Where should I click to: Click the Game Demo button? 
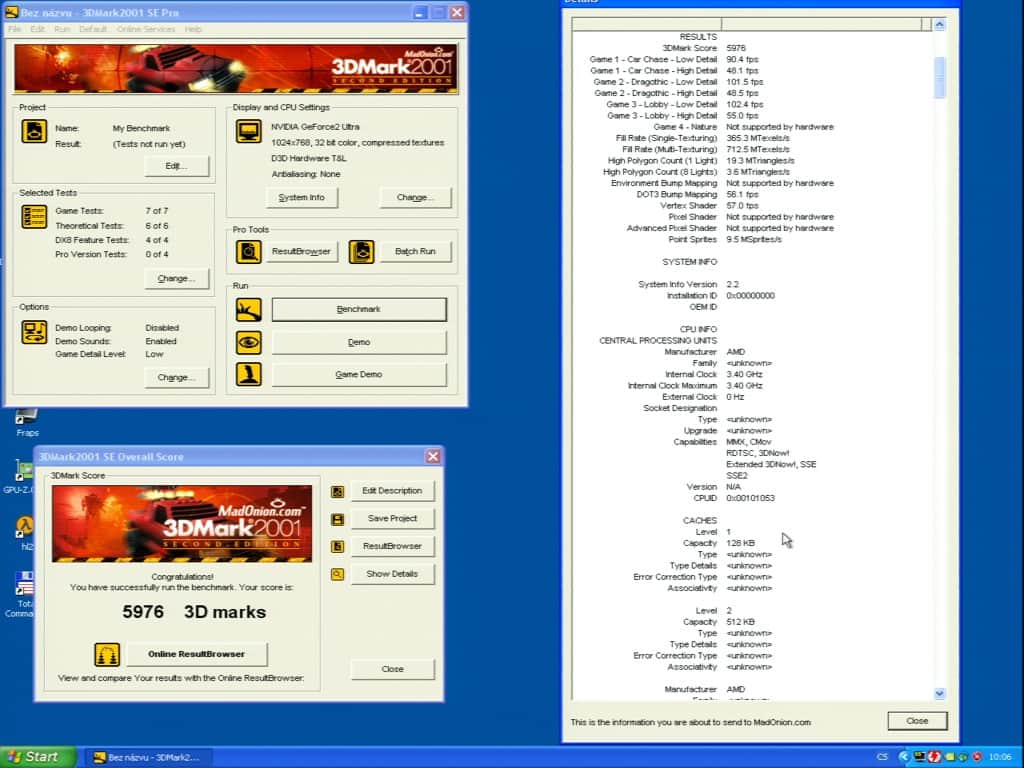[x=359, y=374]
